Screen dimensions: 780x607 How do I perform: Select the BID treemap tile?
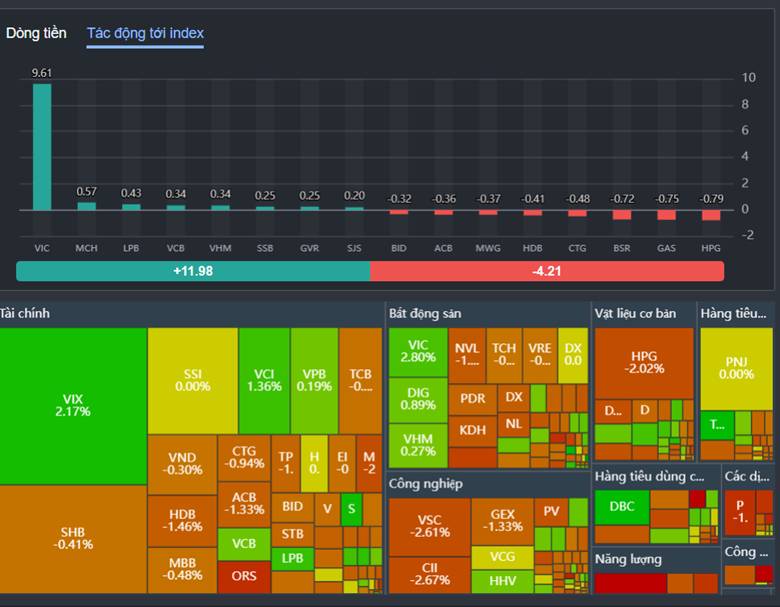[292, 507]
